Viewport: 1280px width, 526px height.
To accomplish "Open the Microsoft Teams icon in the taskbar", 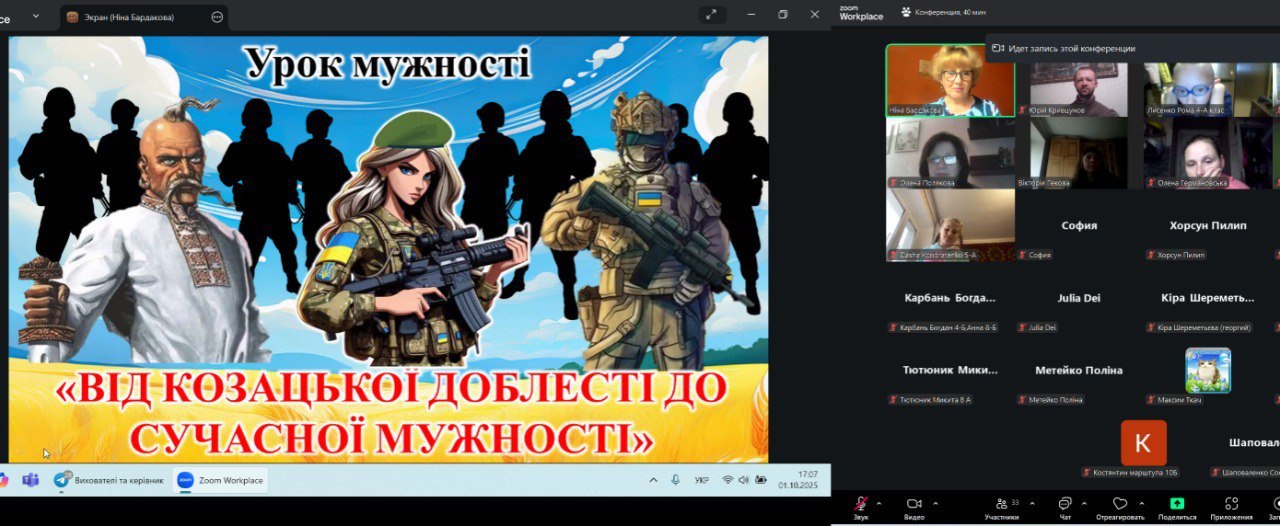I will 30,480.
